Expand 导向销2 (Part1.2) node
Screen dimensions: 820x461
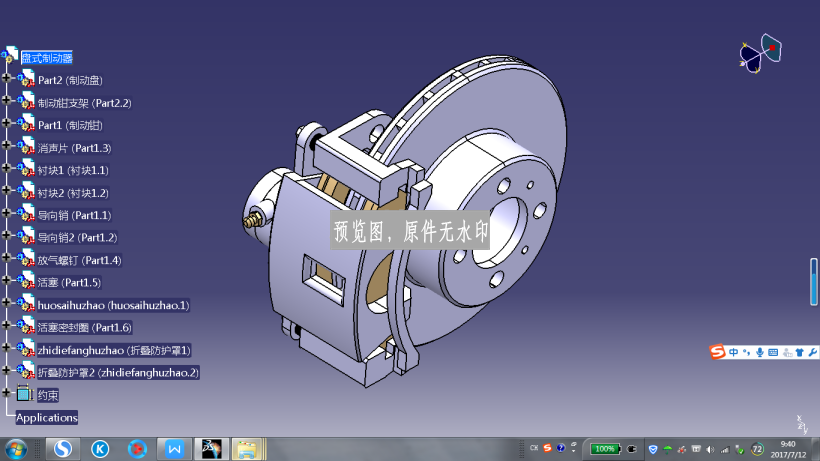6,235
